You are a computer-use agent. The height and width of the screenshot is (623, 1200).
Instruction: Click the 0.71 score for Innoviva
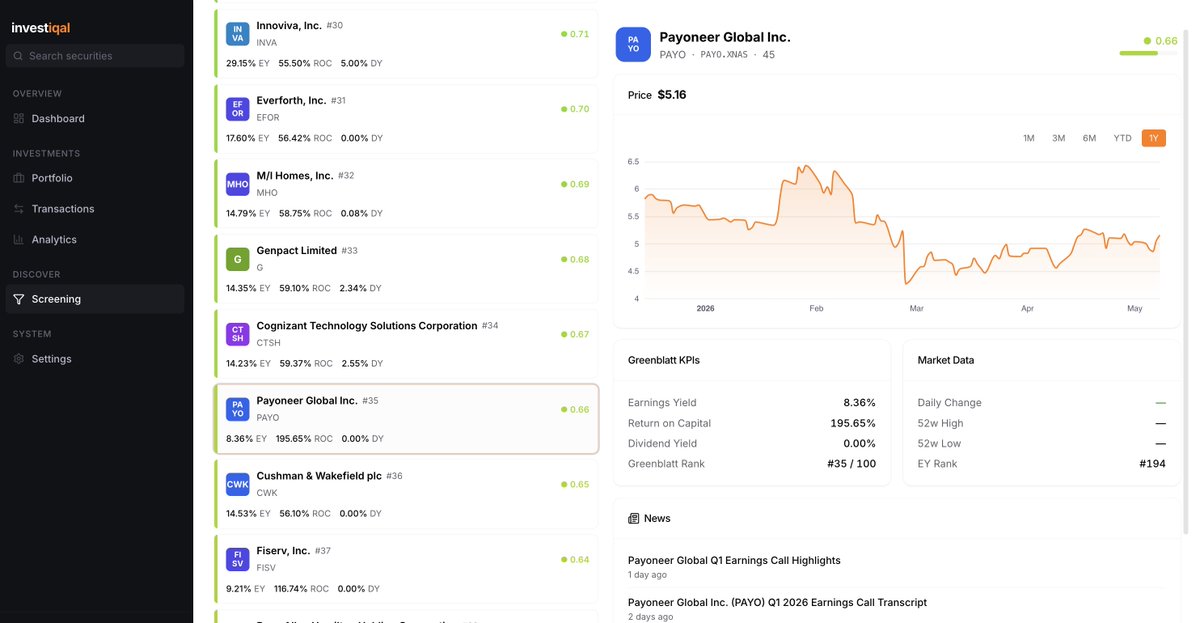coord(575,34)
